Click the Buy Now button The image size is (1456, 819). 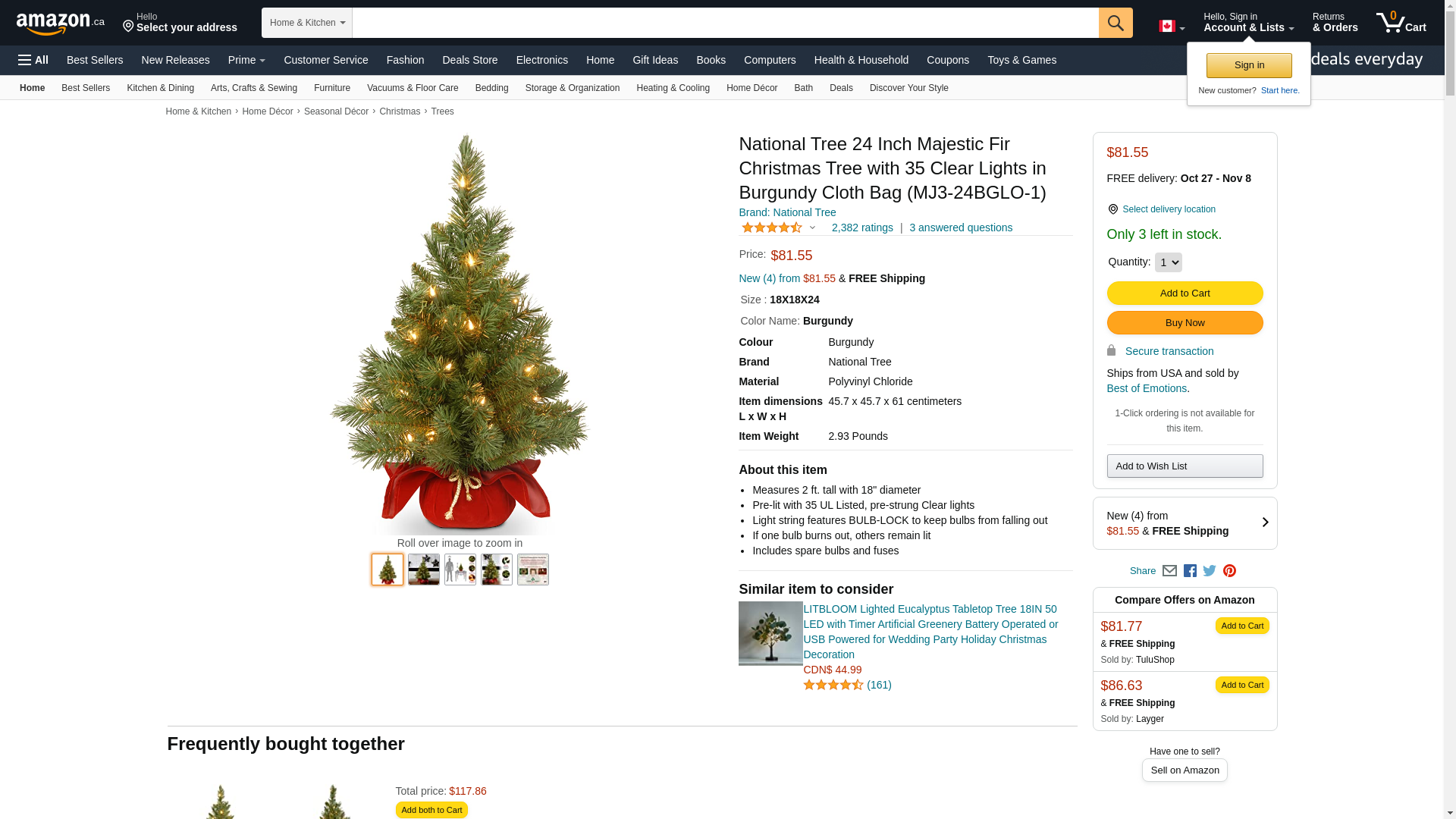tap(1185, 323)
